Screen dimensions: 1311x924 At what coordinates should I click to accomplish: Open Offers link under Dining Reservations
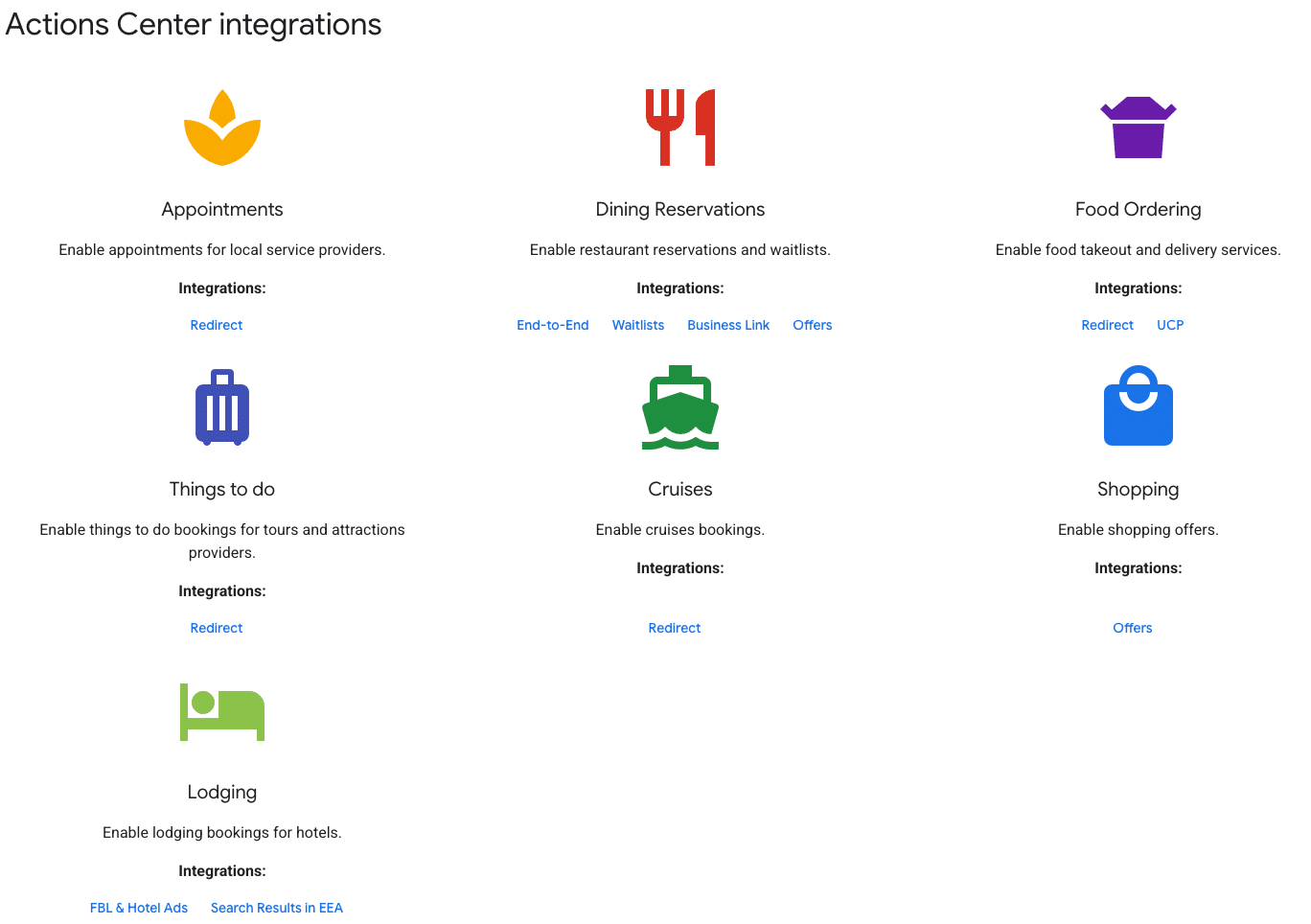[x=813, y=325]
